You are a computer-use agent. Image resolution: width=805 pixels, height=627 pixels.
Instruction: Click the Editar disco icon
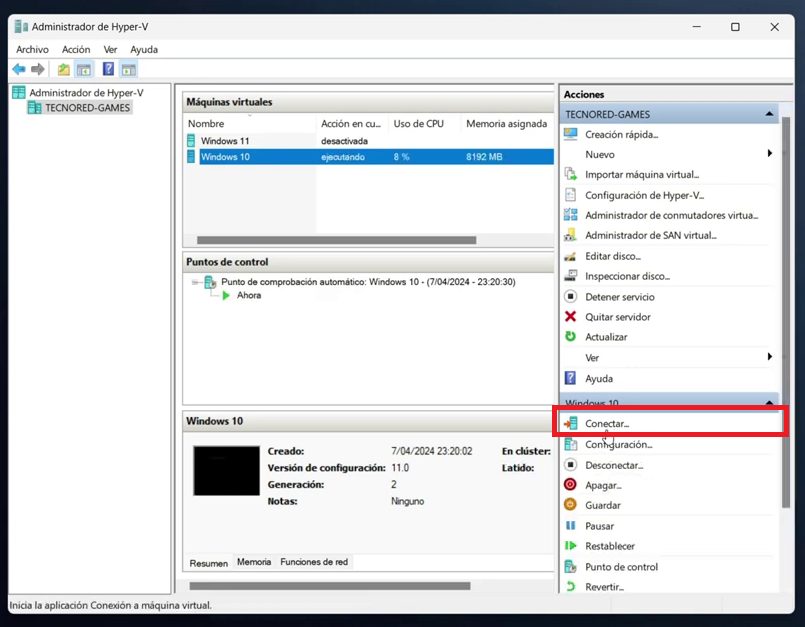pos(570,256)
